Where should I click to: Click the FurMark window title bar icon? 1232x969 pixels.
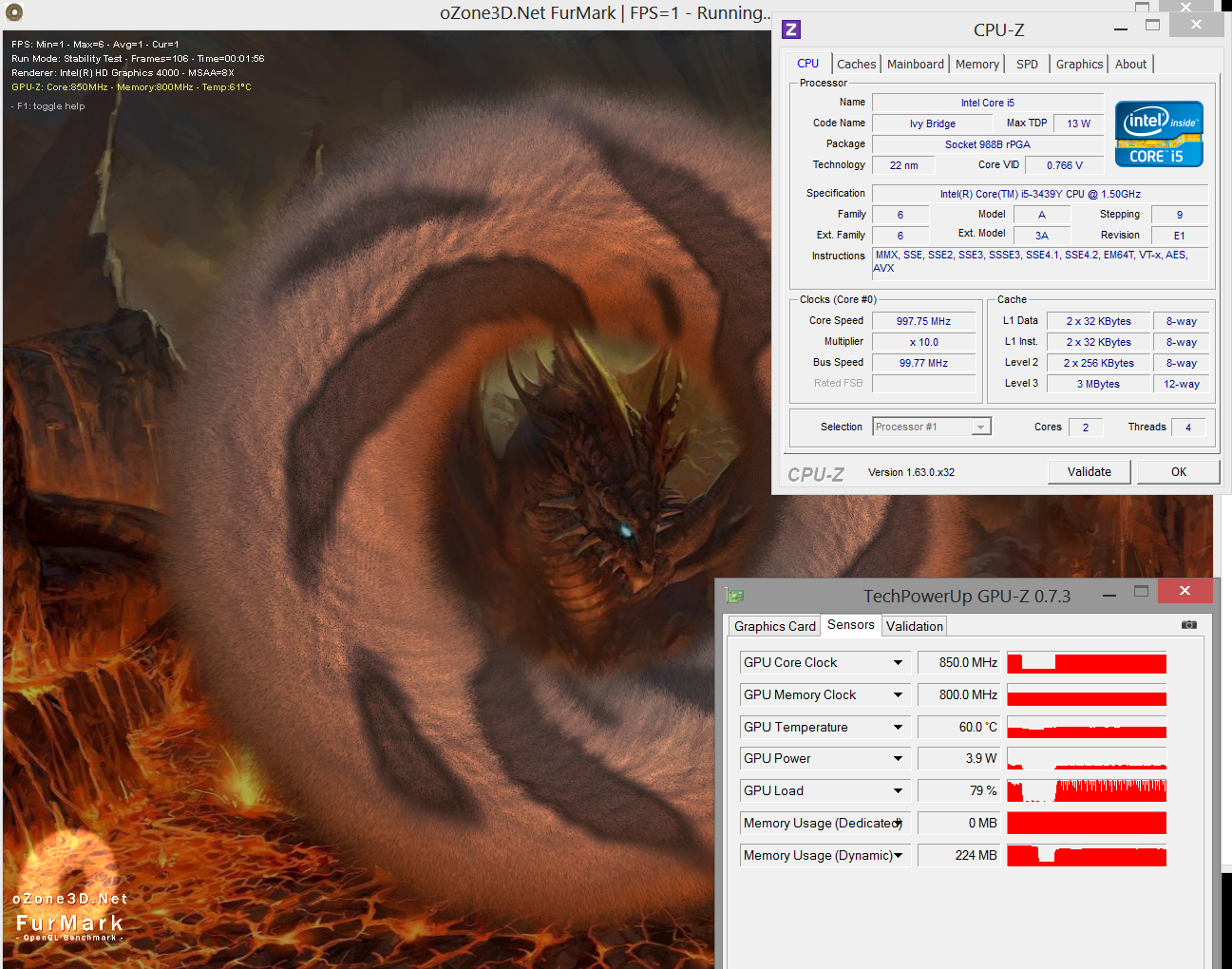(x=13, y=12)
